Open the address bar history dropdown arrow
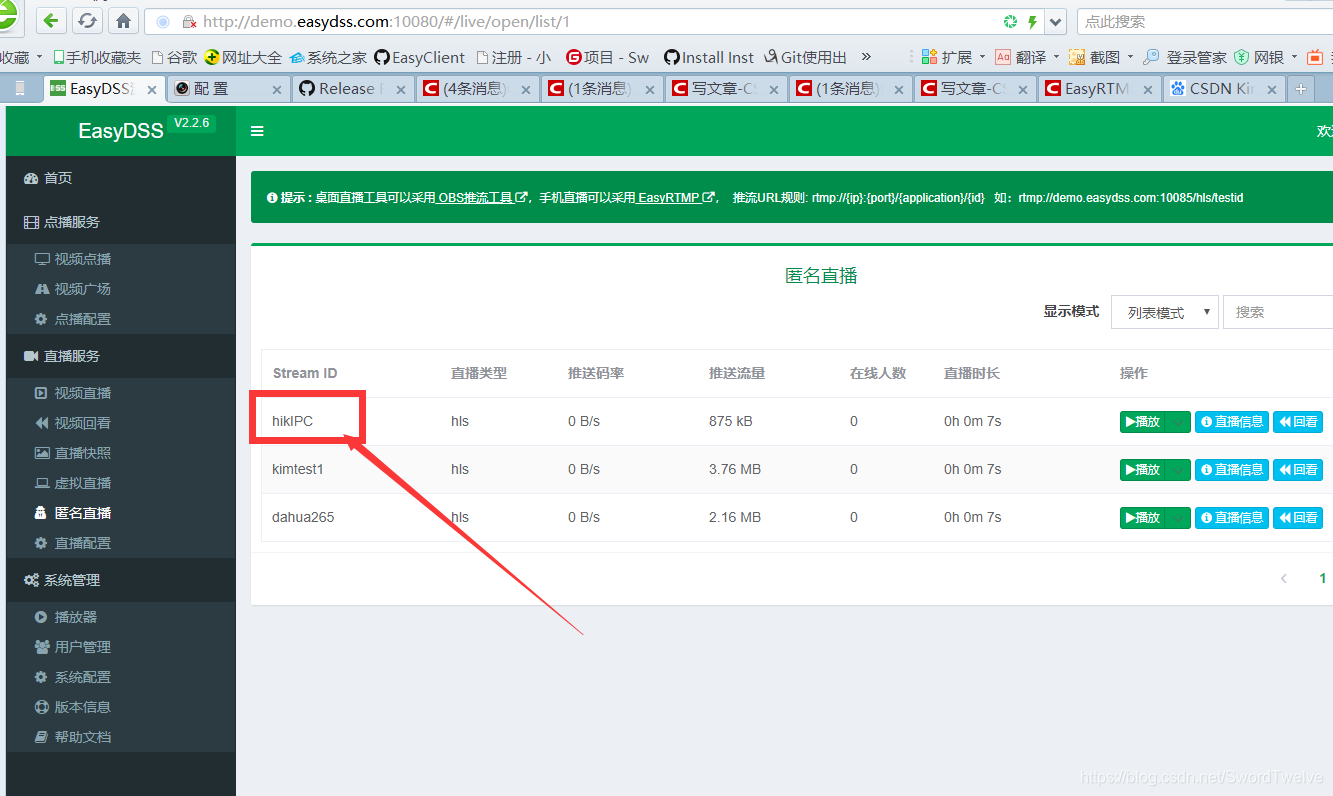 click(1056, 21)
